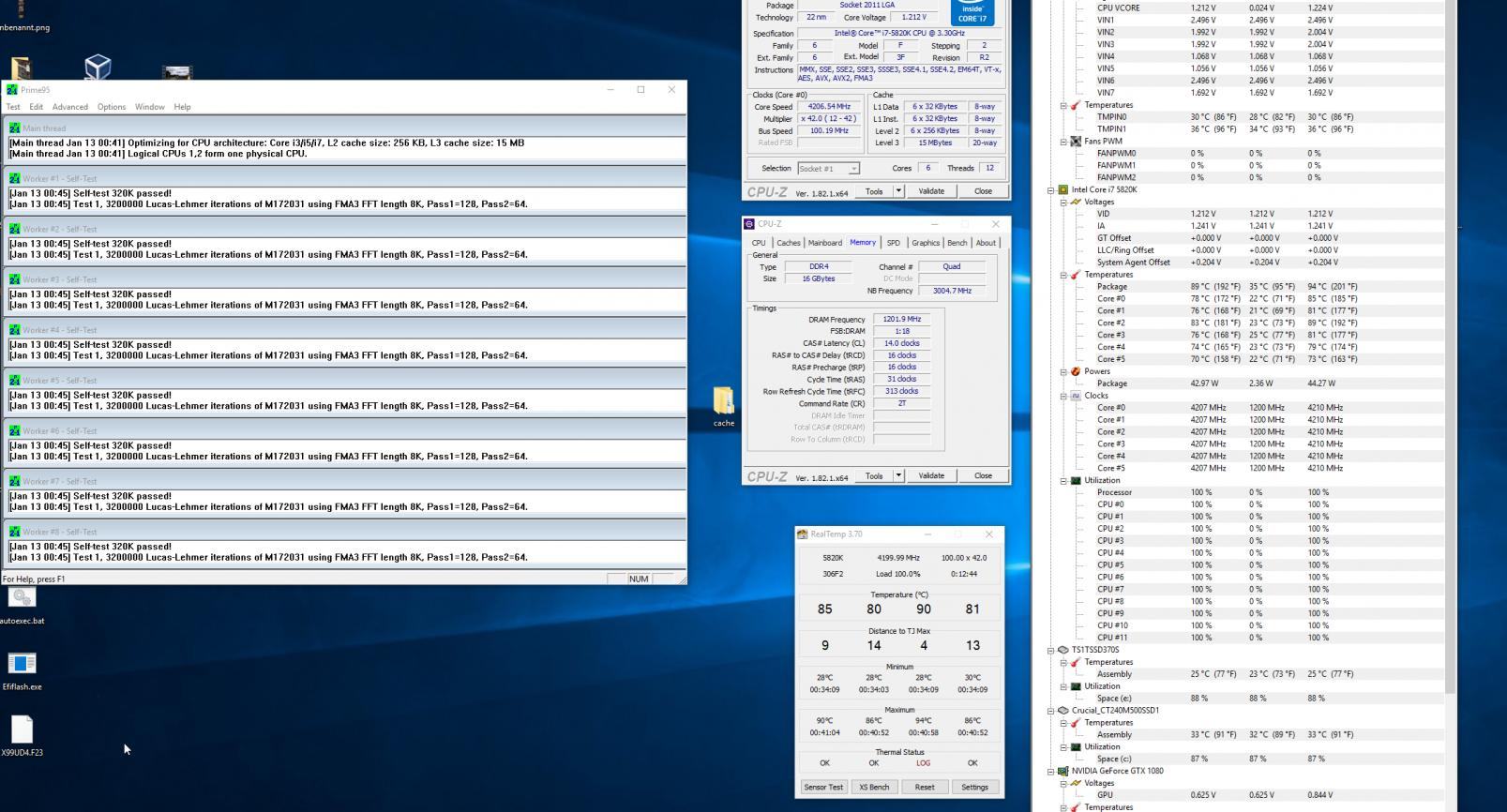
Task: Collapse the Powers node in HWMonitor
Action: coord(1063,371)
